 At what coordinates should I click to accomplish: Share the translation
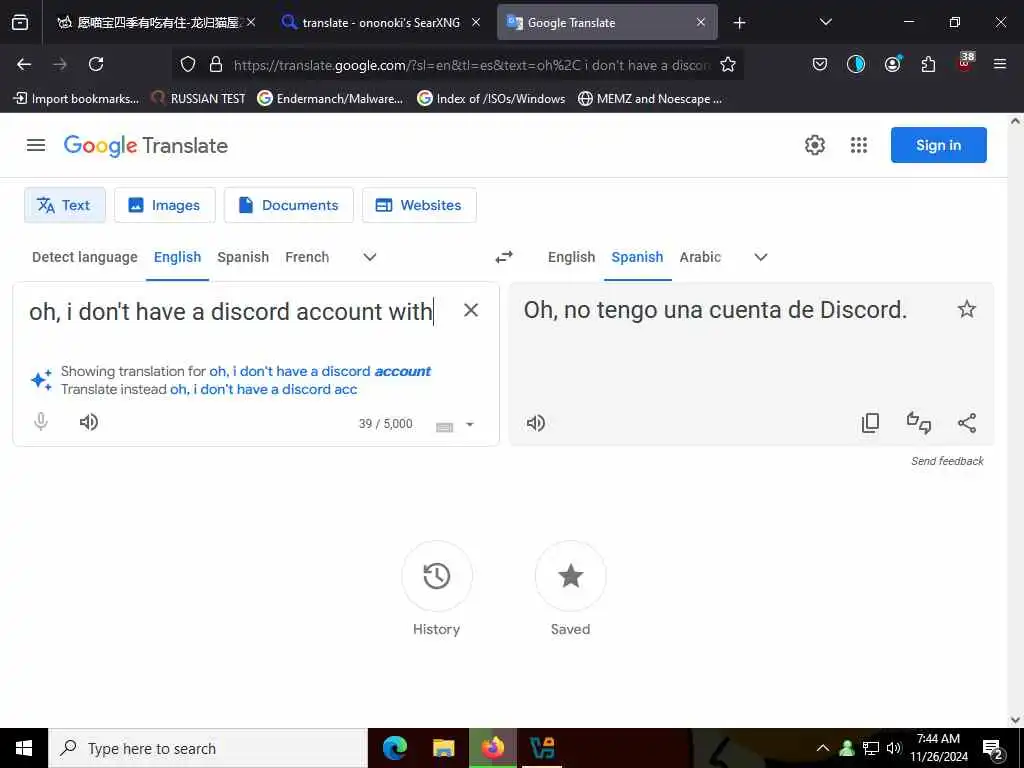click(967, 423)
